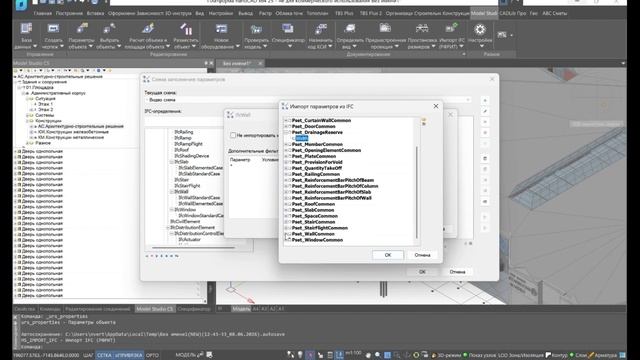Expand the Pset_SlabCommon node
This screenshot has width=640, height=360.
(286, 210)
